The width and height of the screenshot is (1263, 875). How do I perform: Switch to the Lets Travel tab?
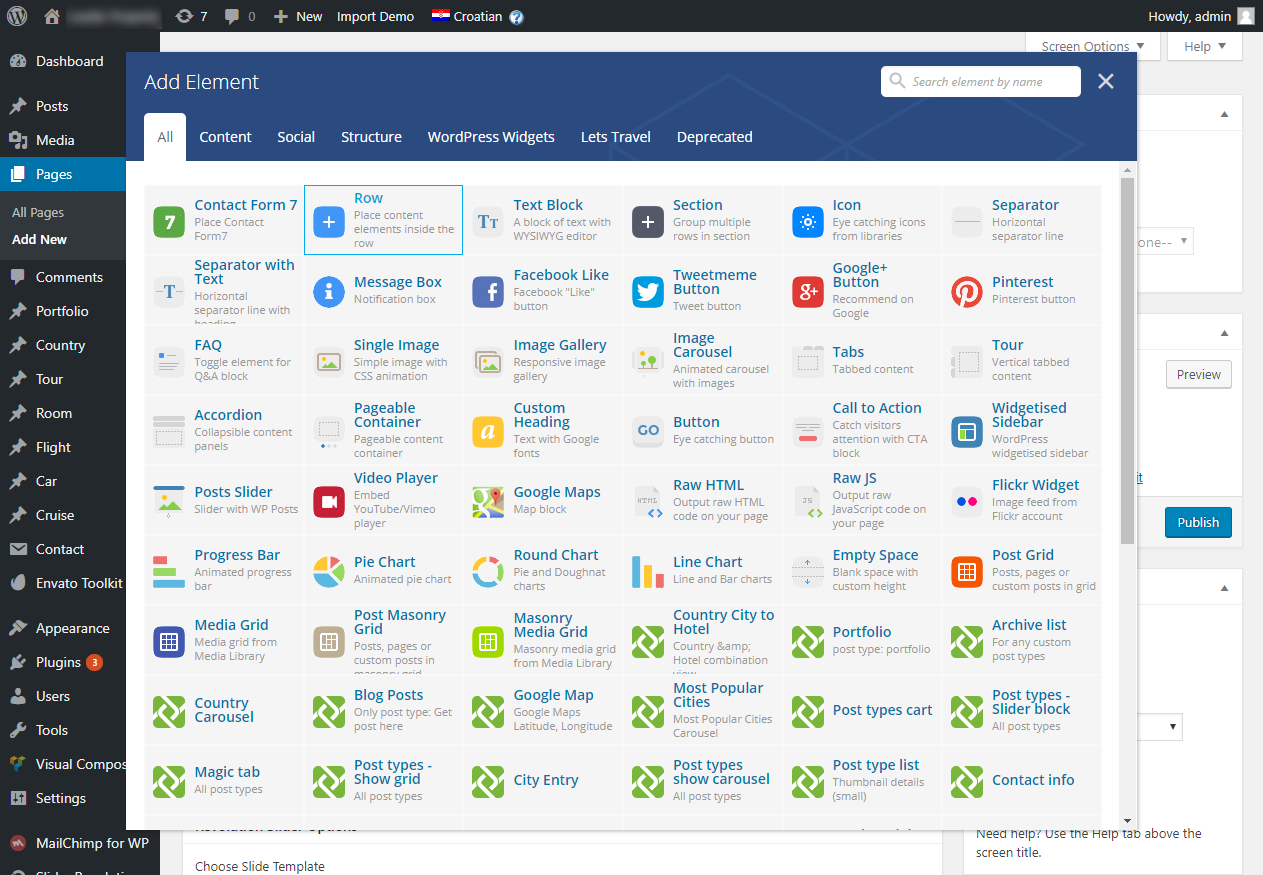point(615,137)
